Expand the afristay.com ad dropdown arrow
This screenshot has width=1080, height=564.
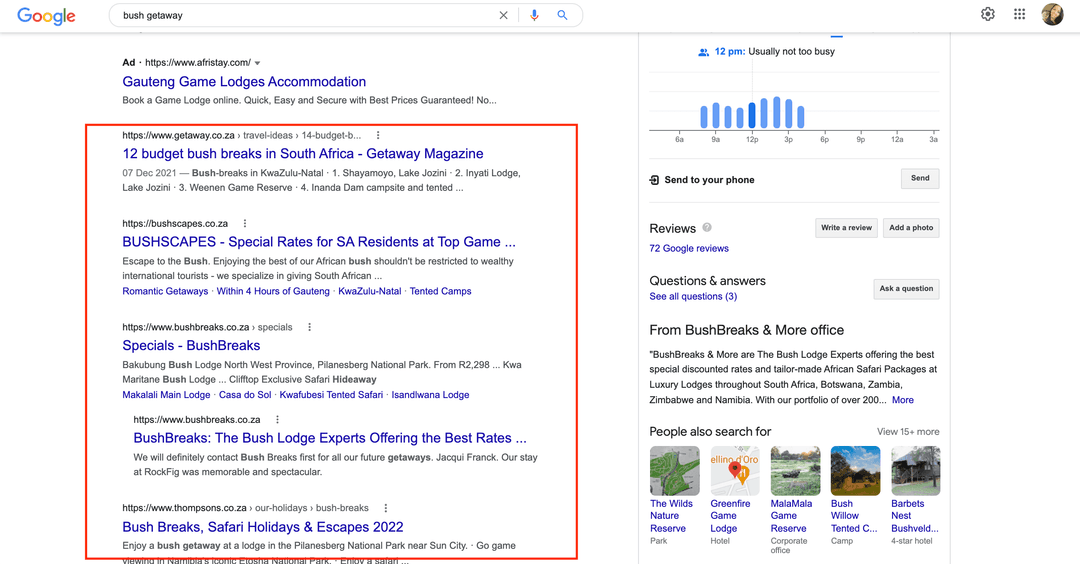coord(258,63)
